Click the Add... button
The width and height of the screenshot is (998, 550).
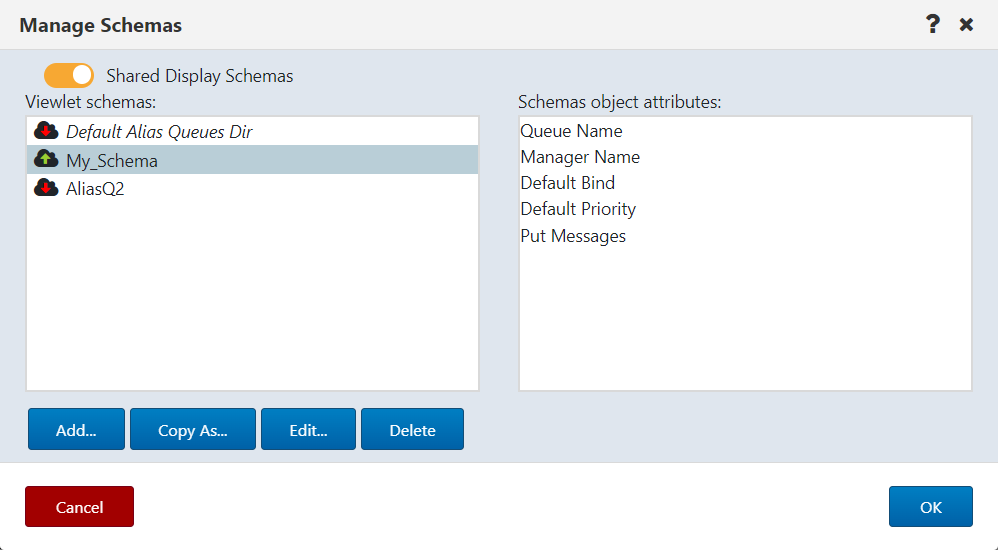coord(76,430)
